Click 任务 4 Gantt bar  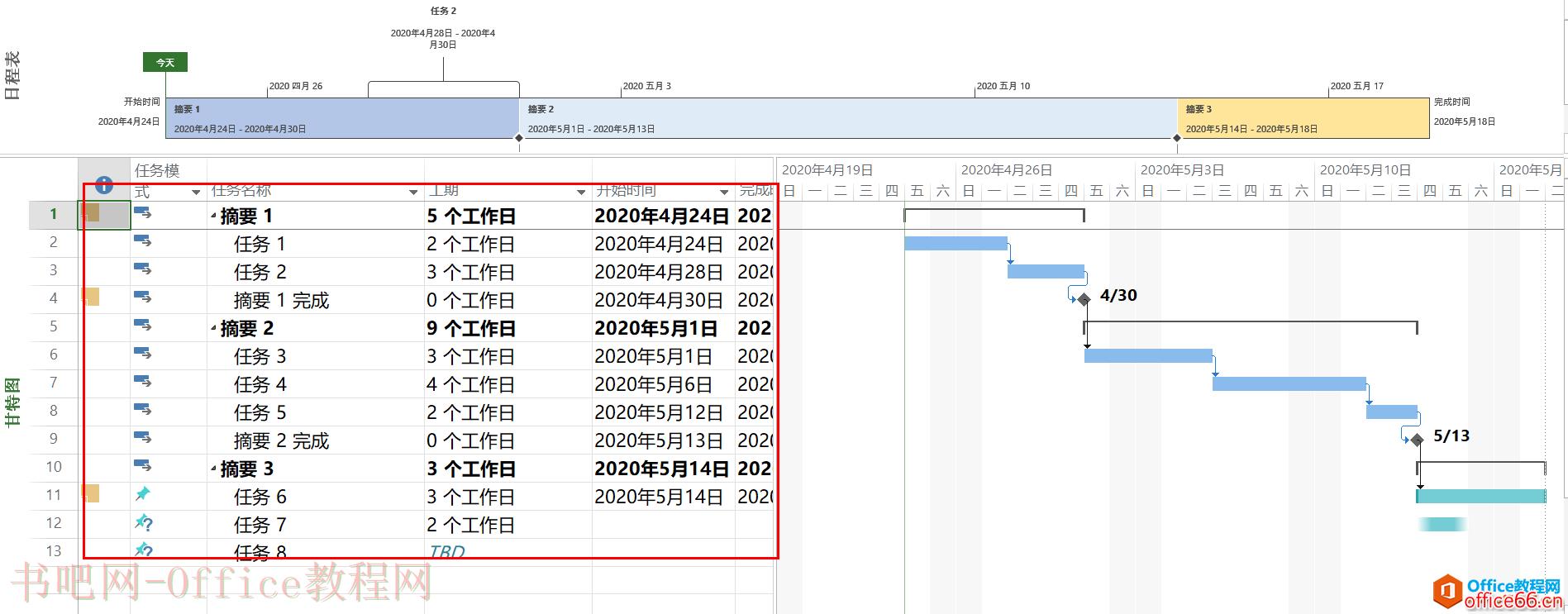coord(1289,383)
